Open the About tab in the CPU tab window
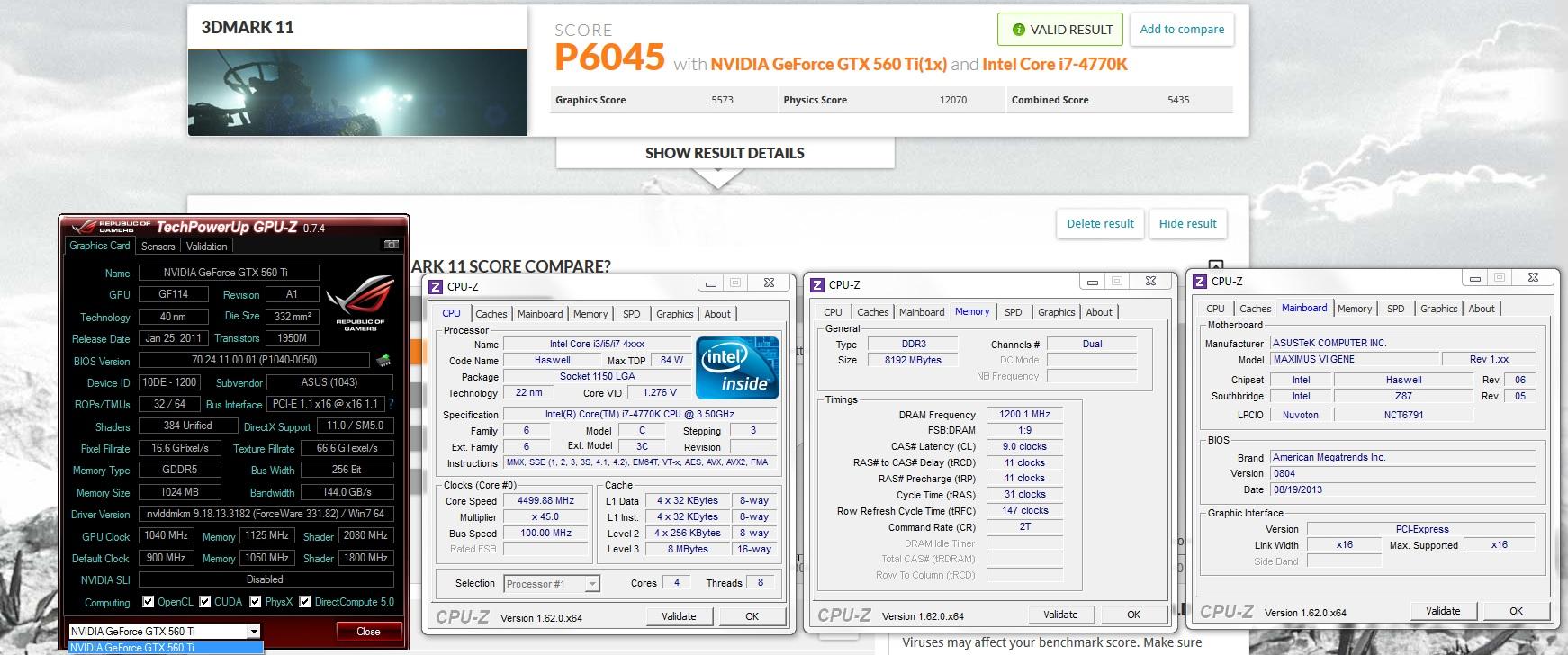This screenshot has width=1568, height=655. [x=717, y=314]
